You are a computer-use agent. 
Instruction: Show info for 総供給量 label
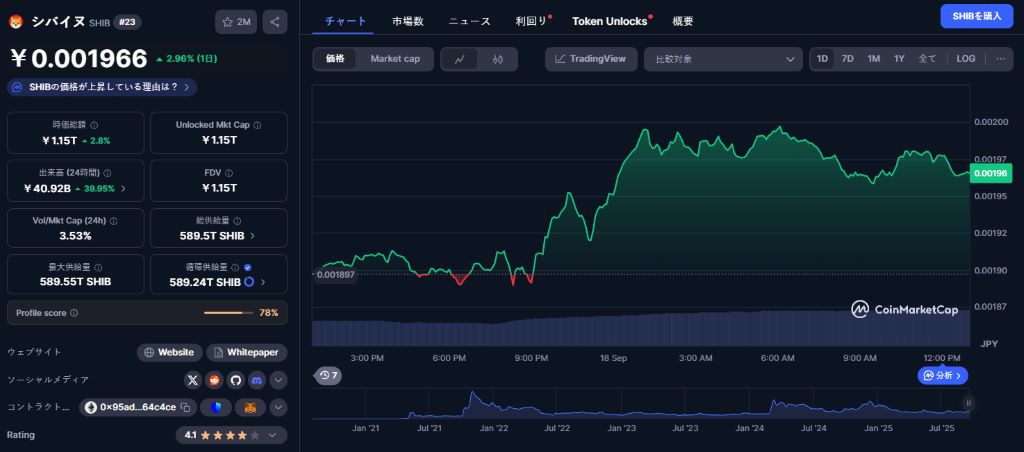pos(237,221)
